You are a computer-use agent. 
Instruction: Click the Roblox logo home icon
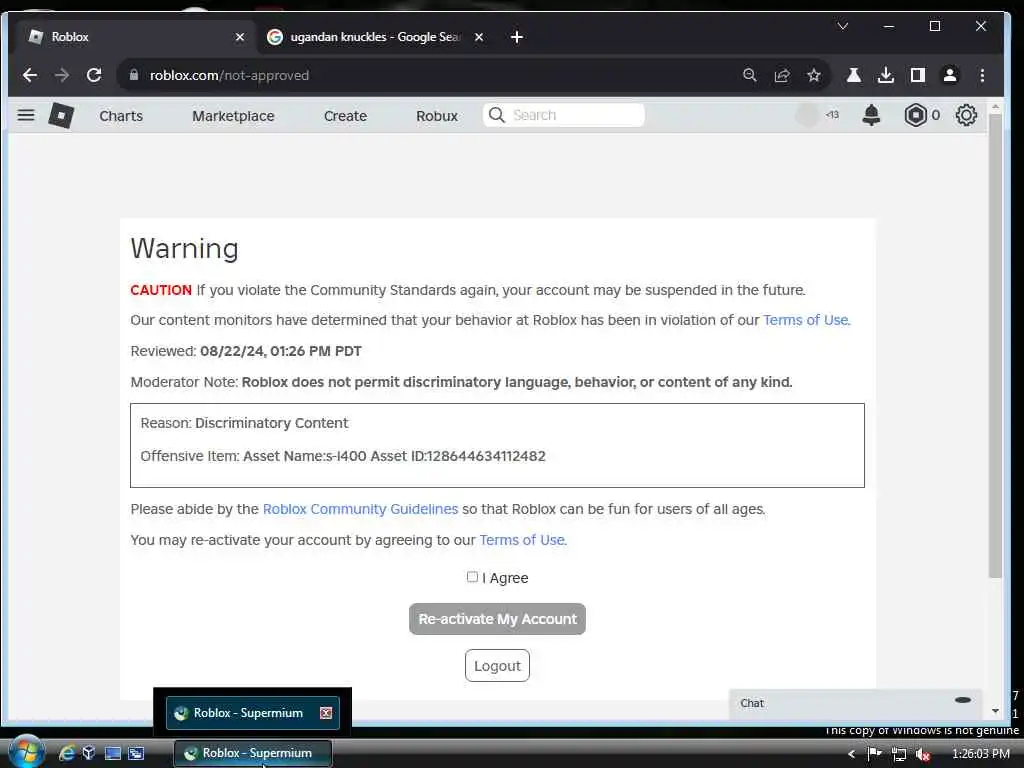61,116
